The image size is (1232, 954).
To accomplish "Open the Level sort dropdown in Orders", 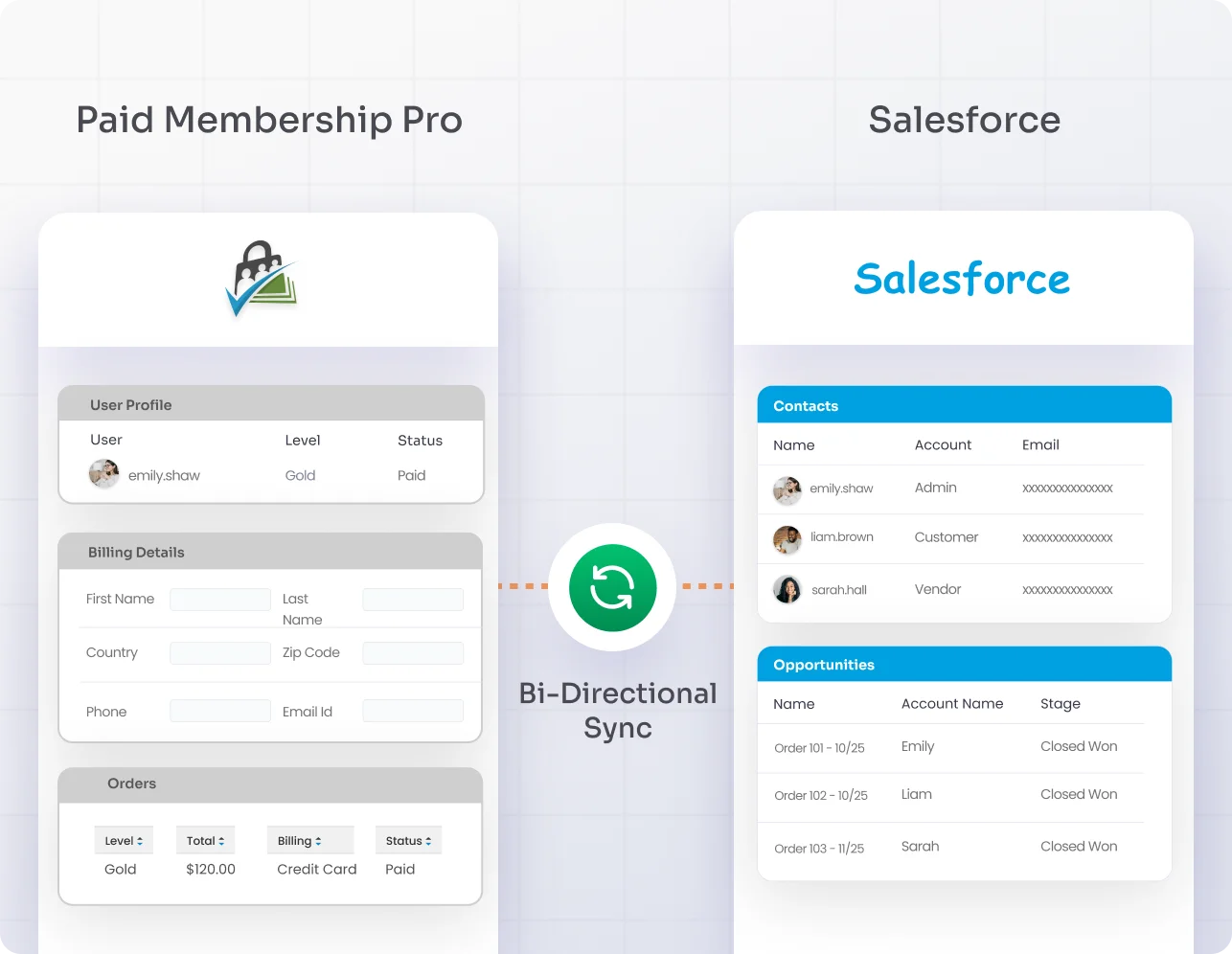I will click(124, 841).
